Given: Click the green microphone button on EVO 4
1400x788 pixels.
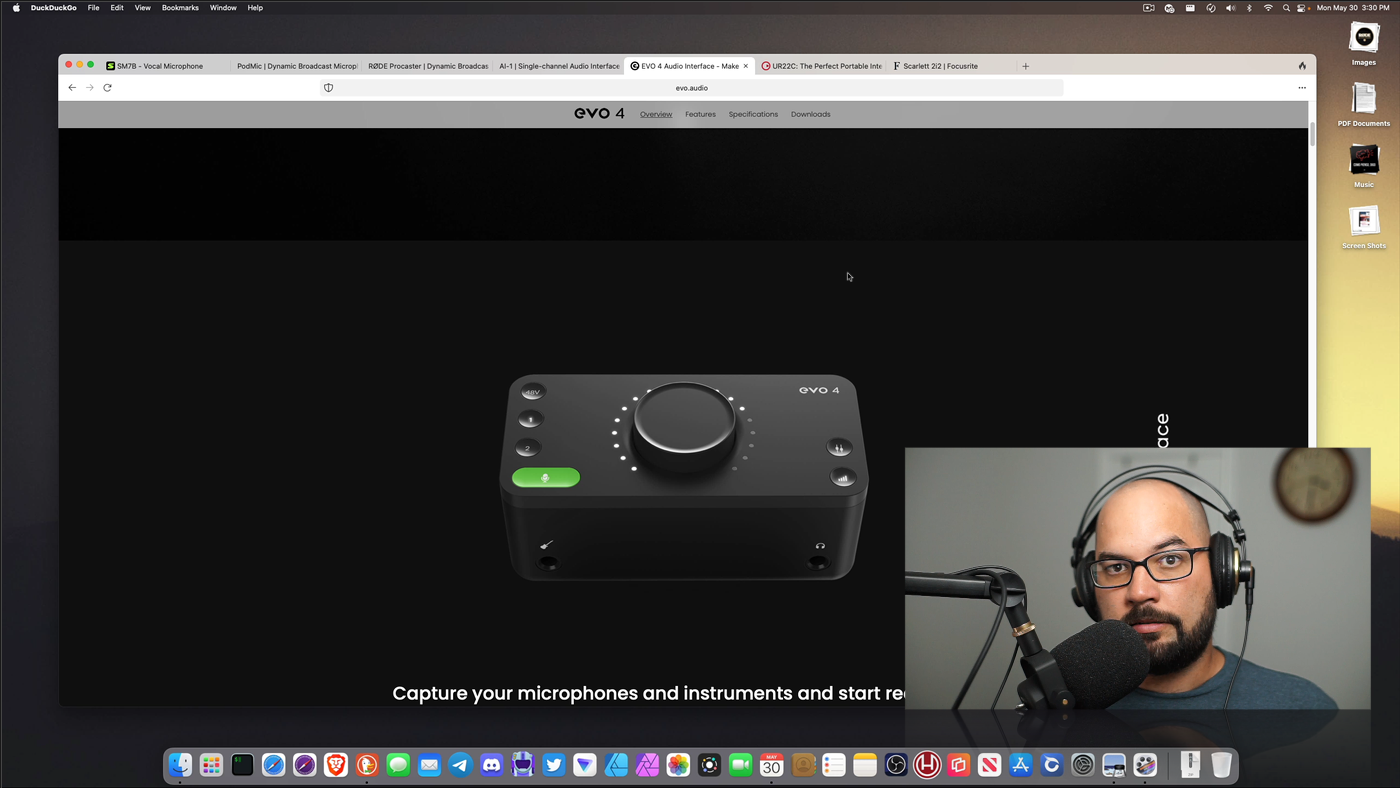Looking at the screenshot, I should [x=546, y=478].
